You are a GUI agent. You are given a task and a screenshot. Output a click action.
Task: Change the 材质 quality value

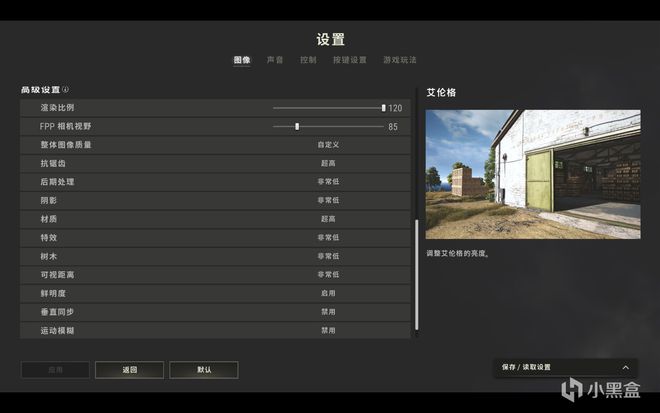328,219
